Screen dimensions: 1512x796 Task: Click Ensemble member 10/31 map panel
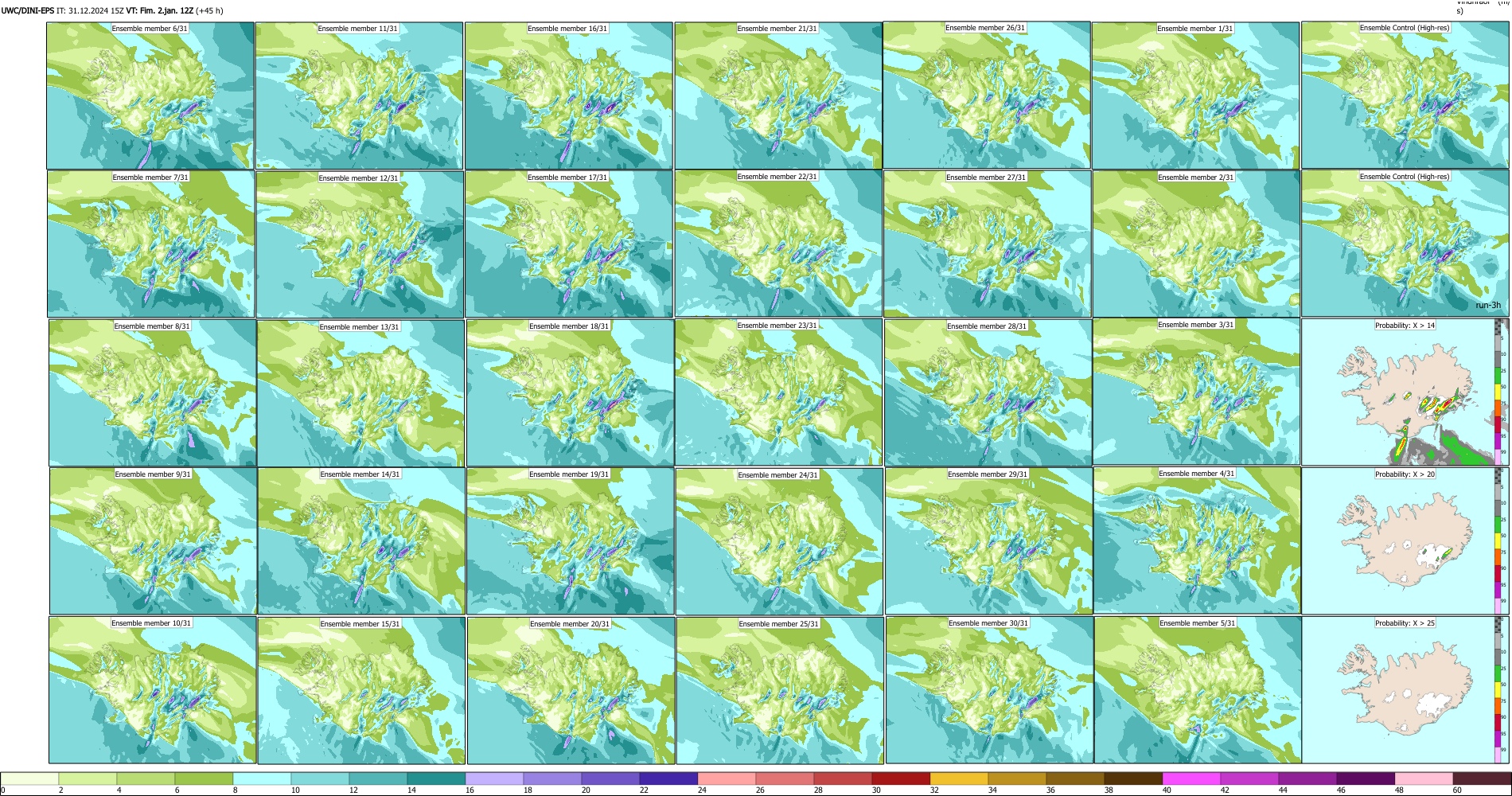[x=153, y=690]
